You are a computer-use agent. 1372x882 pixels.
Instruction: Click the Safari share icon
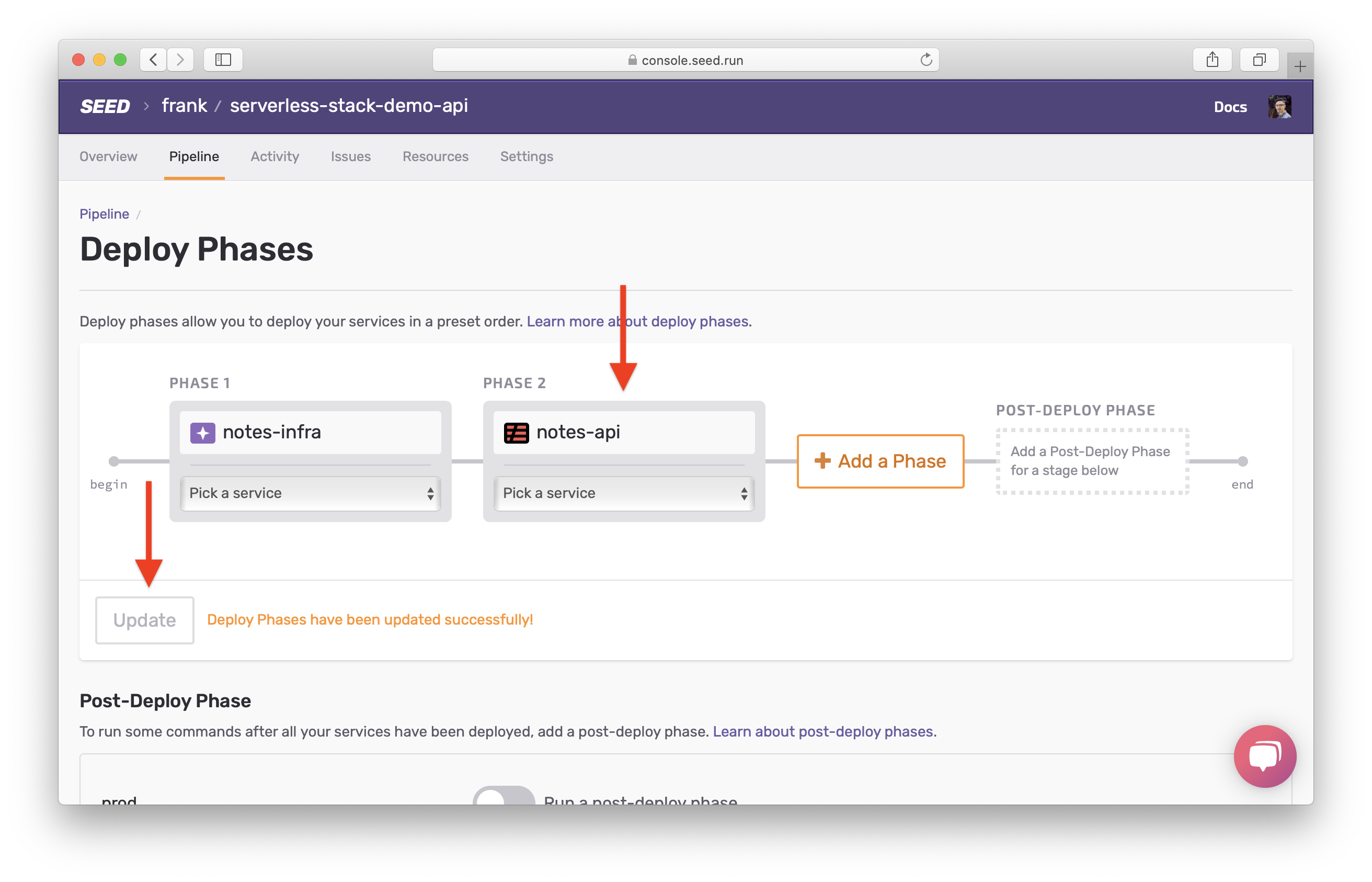click(x=1211, y=60)
